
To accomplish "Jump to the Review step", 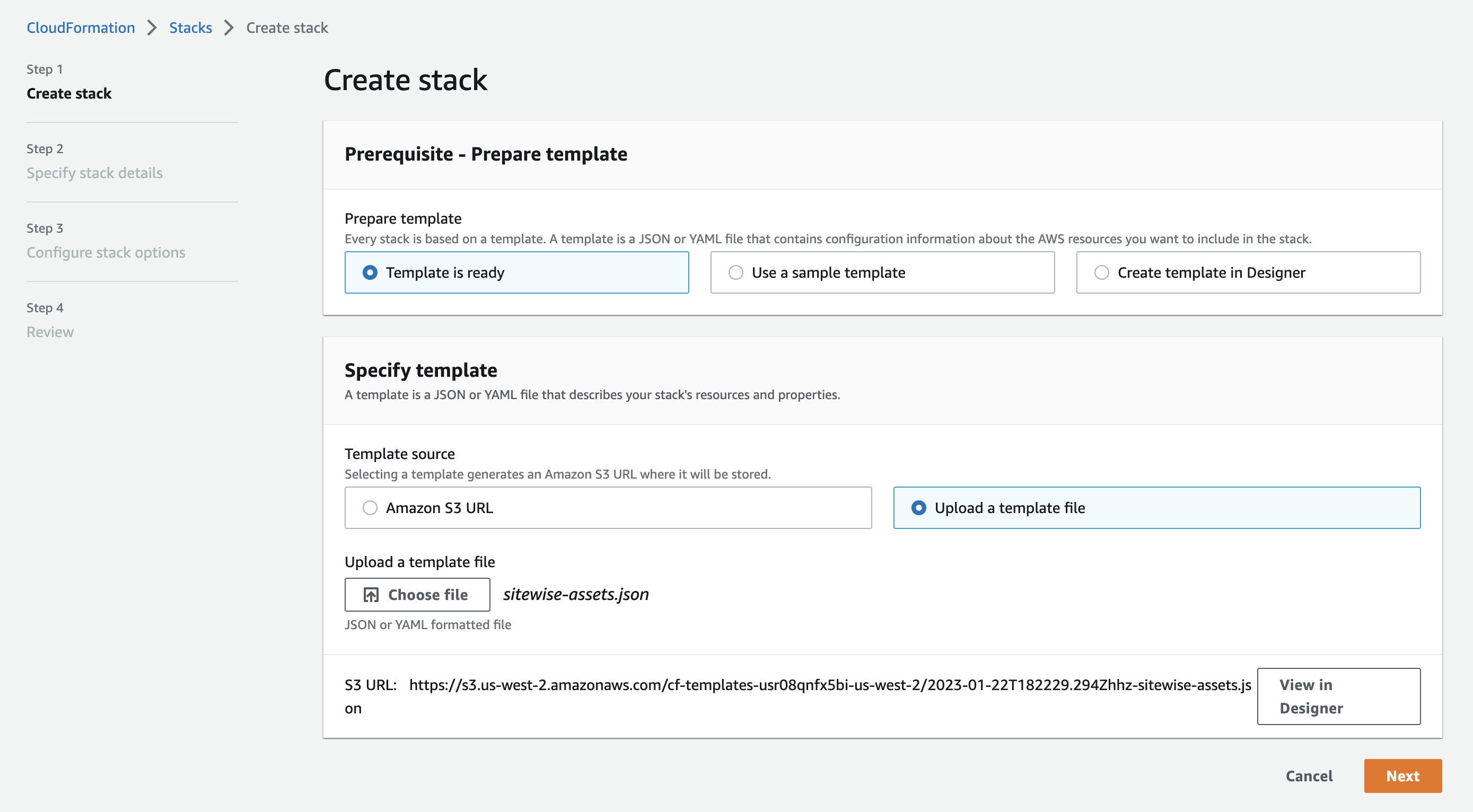I will point(50,331).
